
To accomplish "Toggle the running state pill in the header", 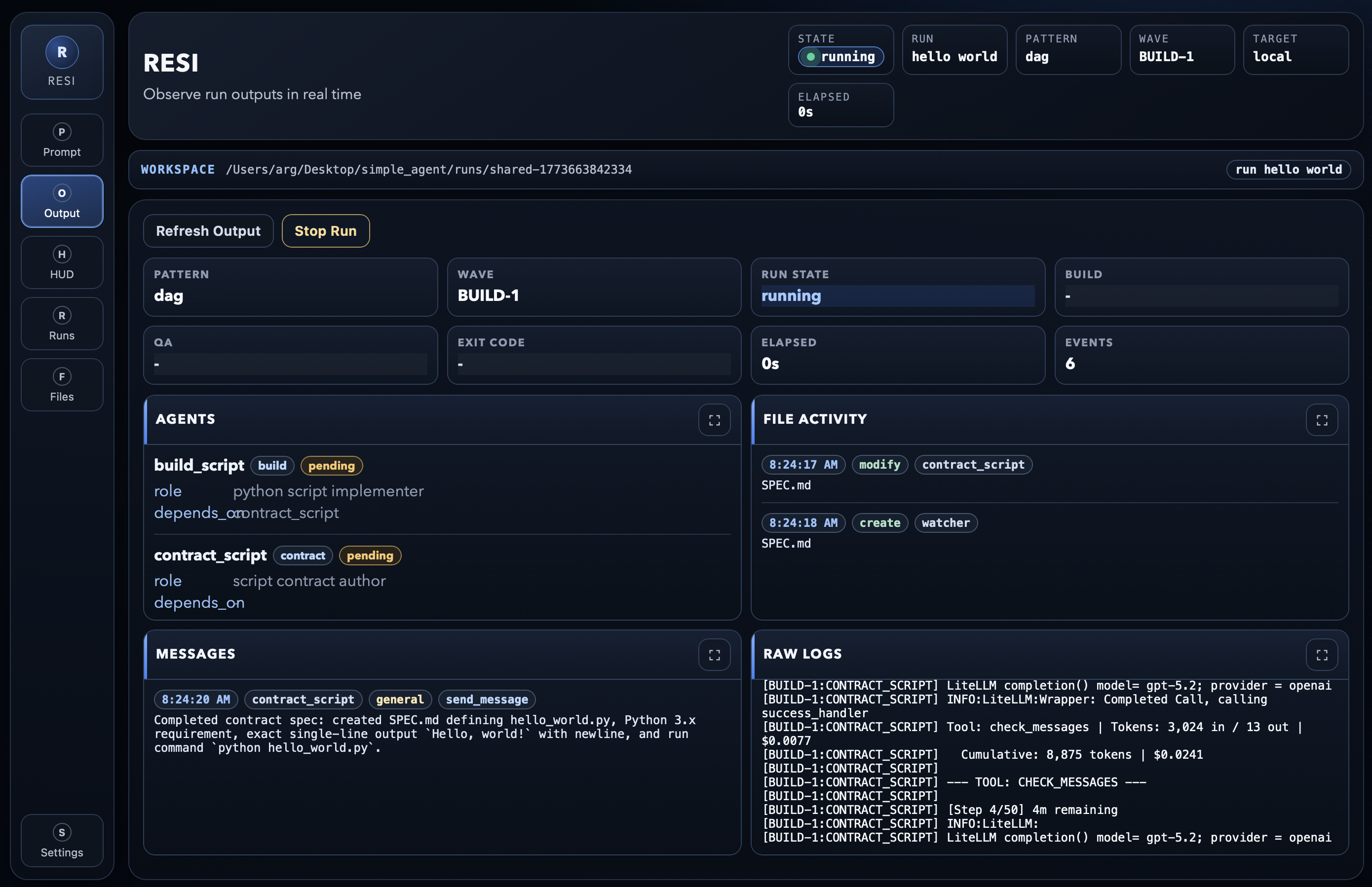I will tap(840, 56).
